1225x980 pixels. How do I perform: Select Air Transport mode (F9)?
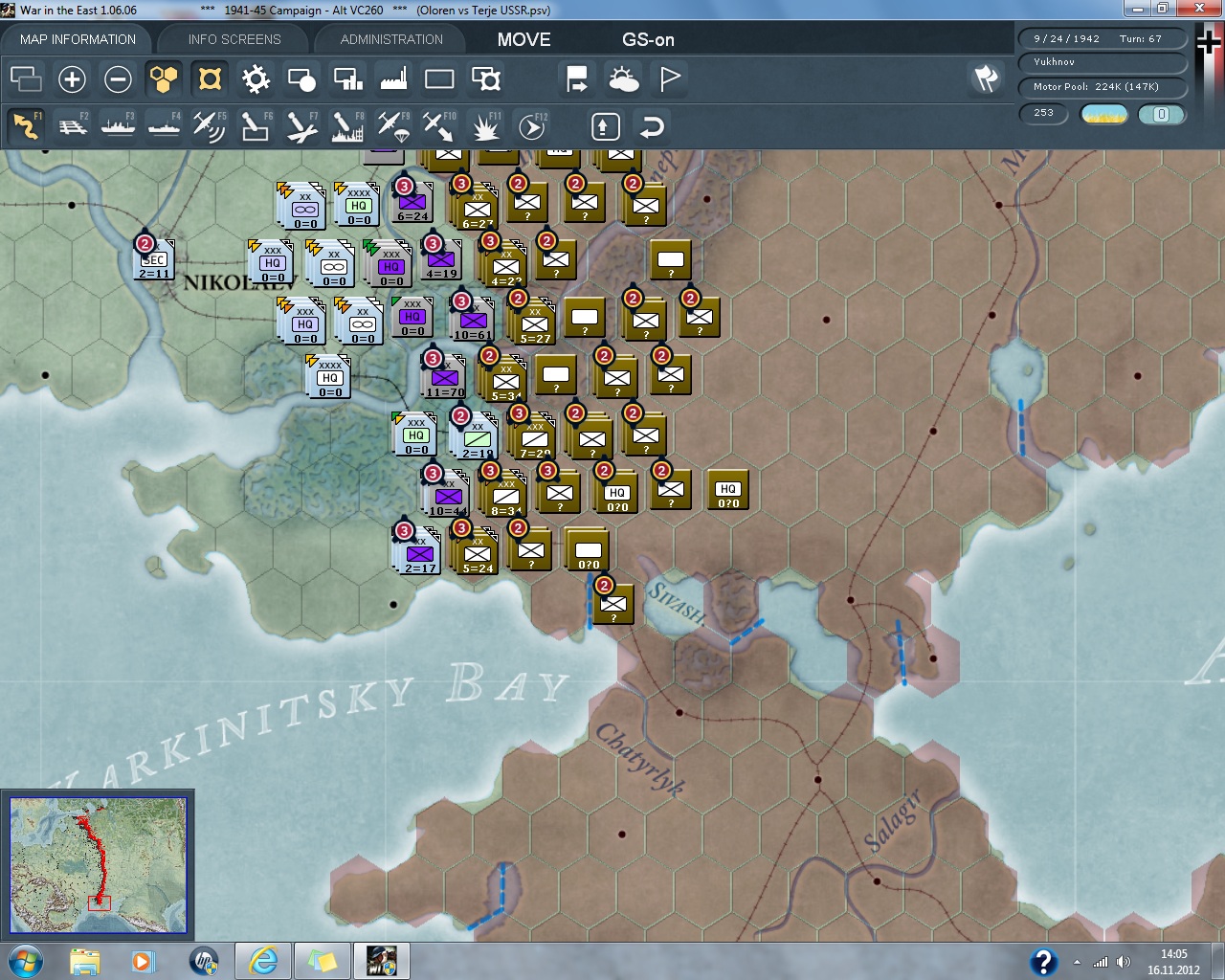click(393, 126)
